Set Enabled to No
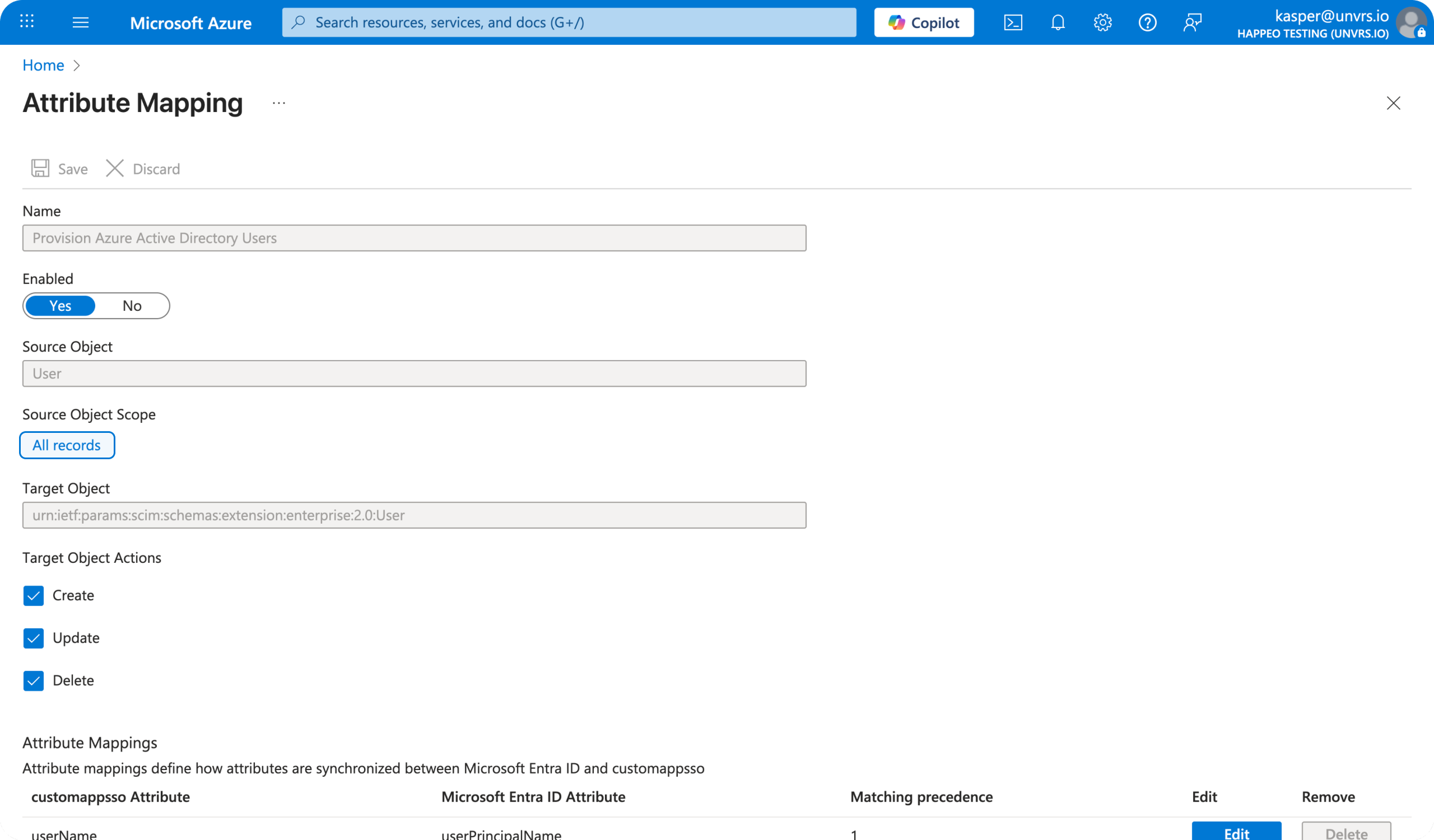The height and width of the screenshot is (840, 1434). click(132, 305)
